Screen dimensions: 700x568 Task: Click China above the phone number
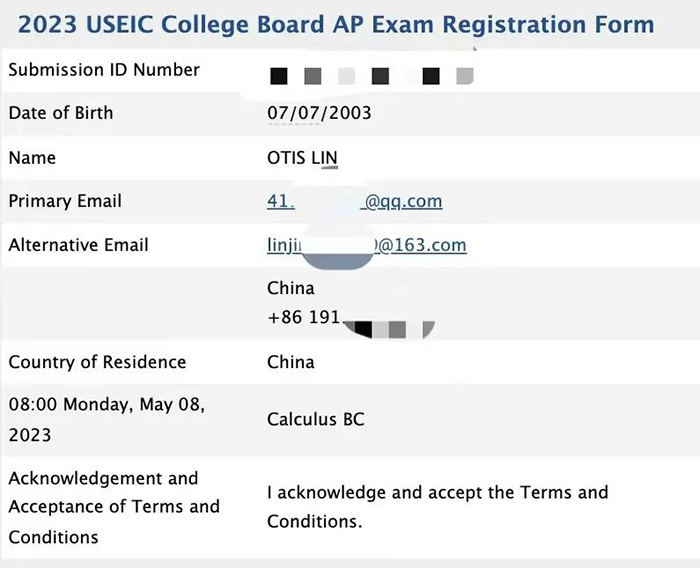pos(291,288)
